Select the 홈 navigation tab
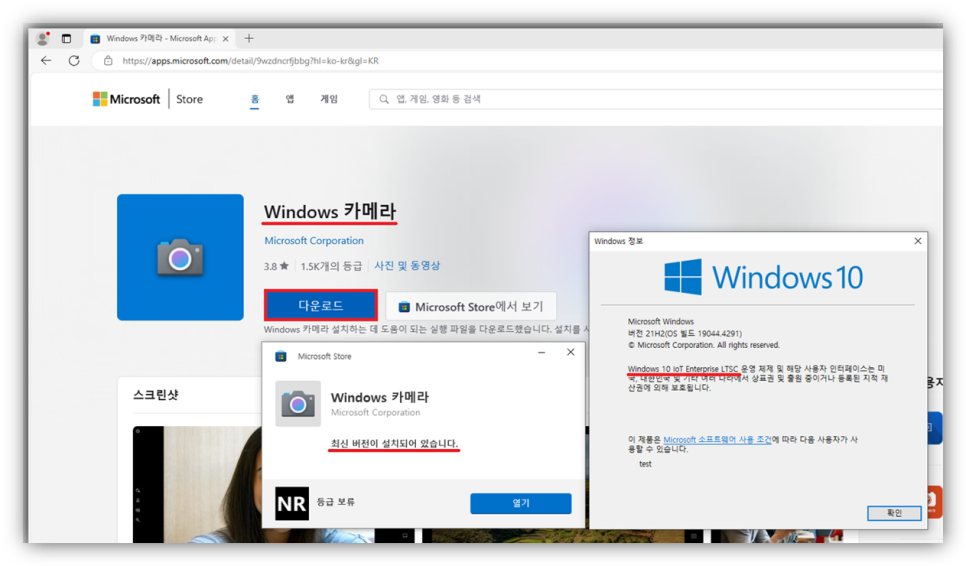Viewport: 966px width, 566px height. (254, 99)
